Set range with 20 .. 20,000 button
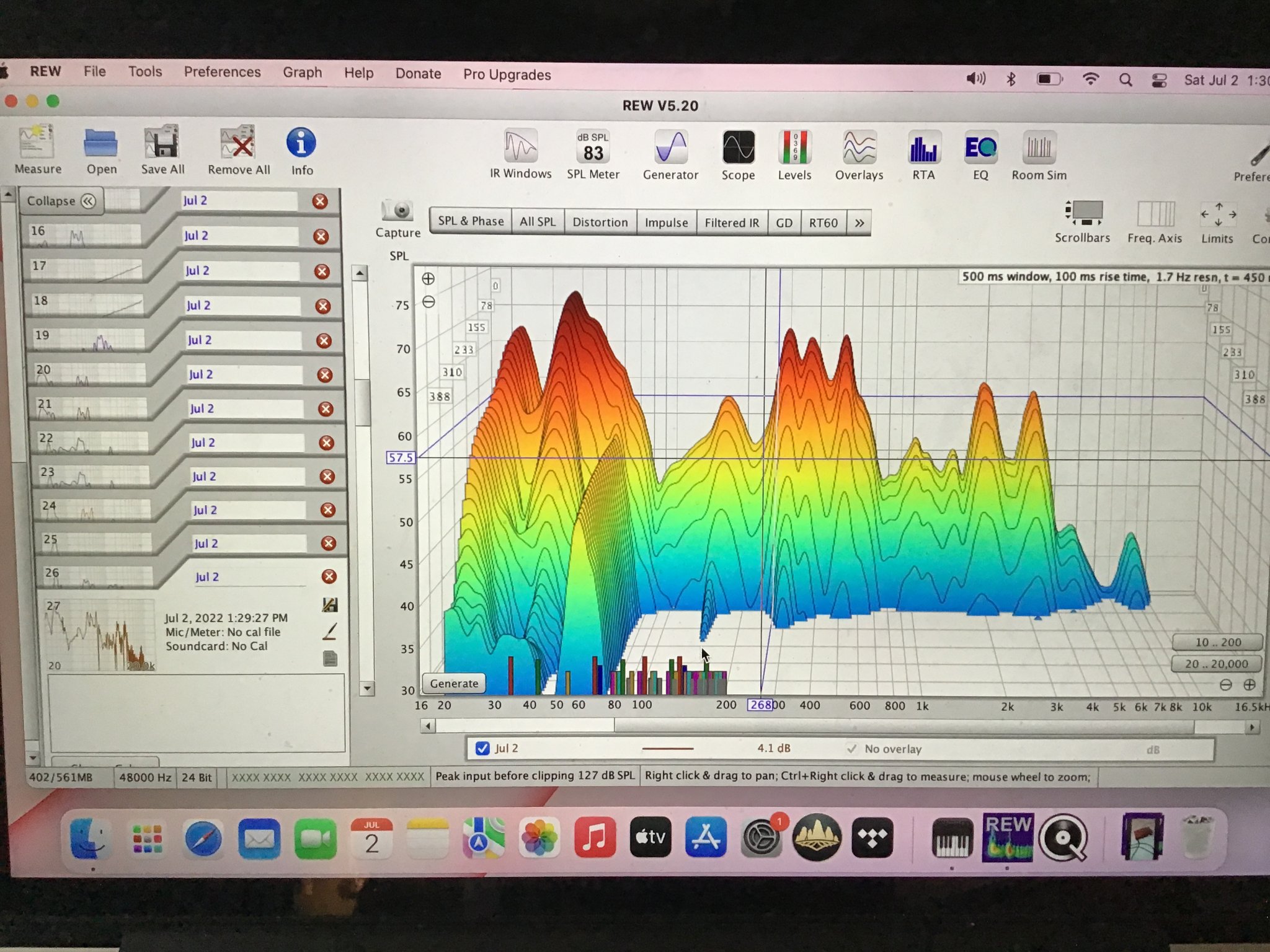The height and width of the screenshot is (952, 1270). point(1216,664)
